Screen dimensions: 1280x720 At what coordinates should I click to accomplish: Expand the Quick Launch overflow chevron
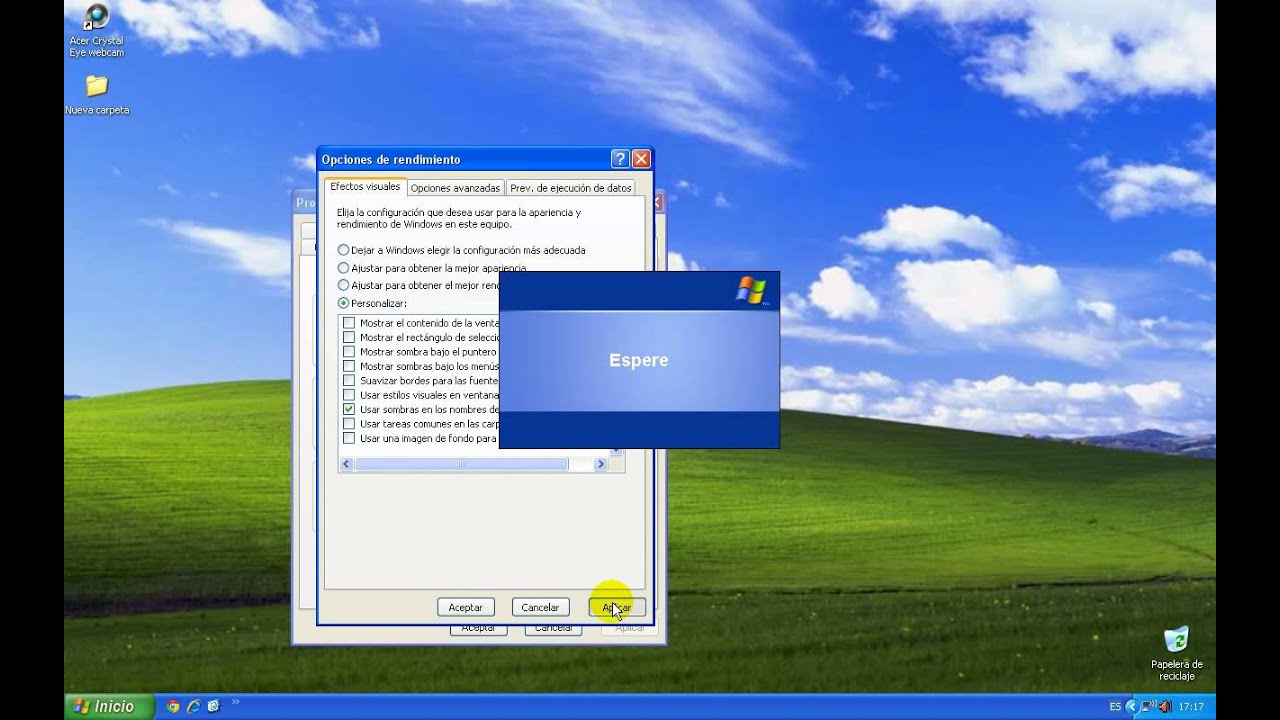tap(236, 703)
